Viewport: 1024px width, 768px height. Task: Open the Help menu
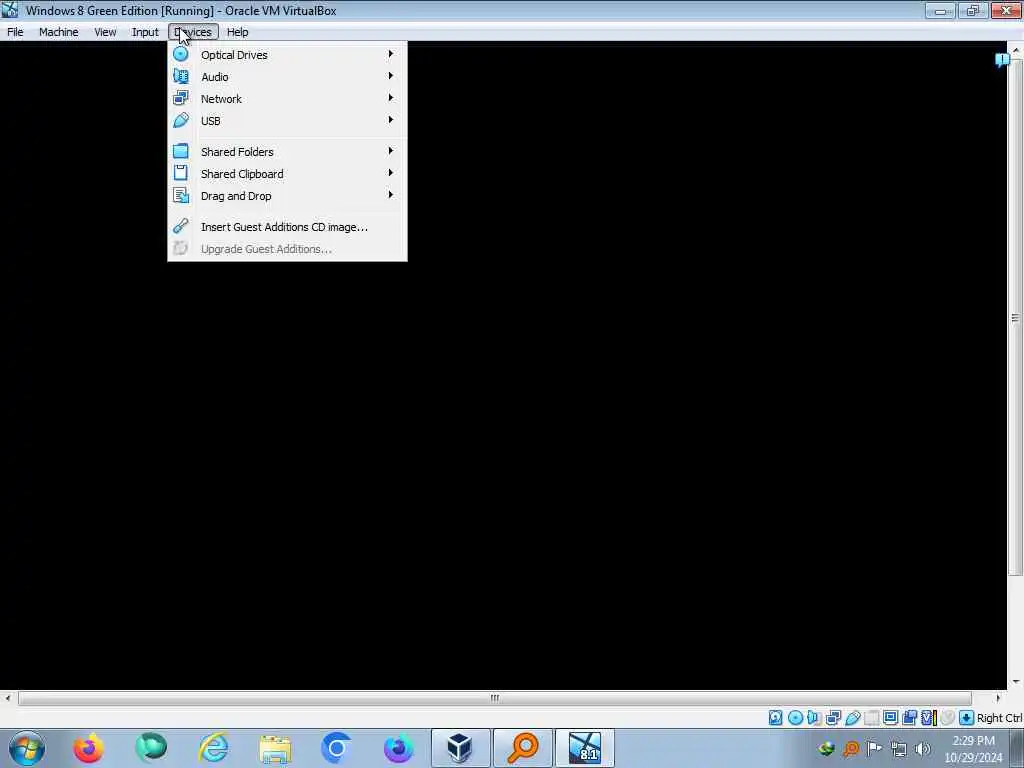[x=238, y=32]
